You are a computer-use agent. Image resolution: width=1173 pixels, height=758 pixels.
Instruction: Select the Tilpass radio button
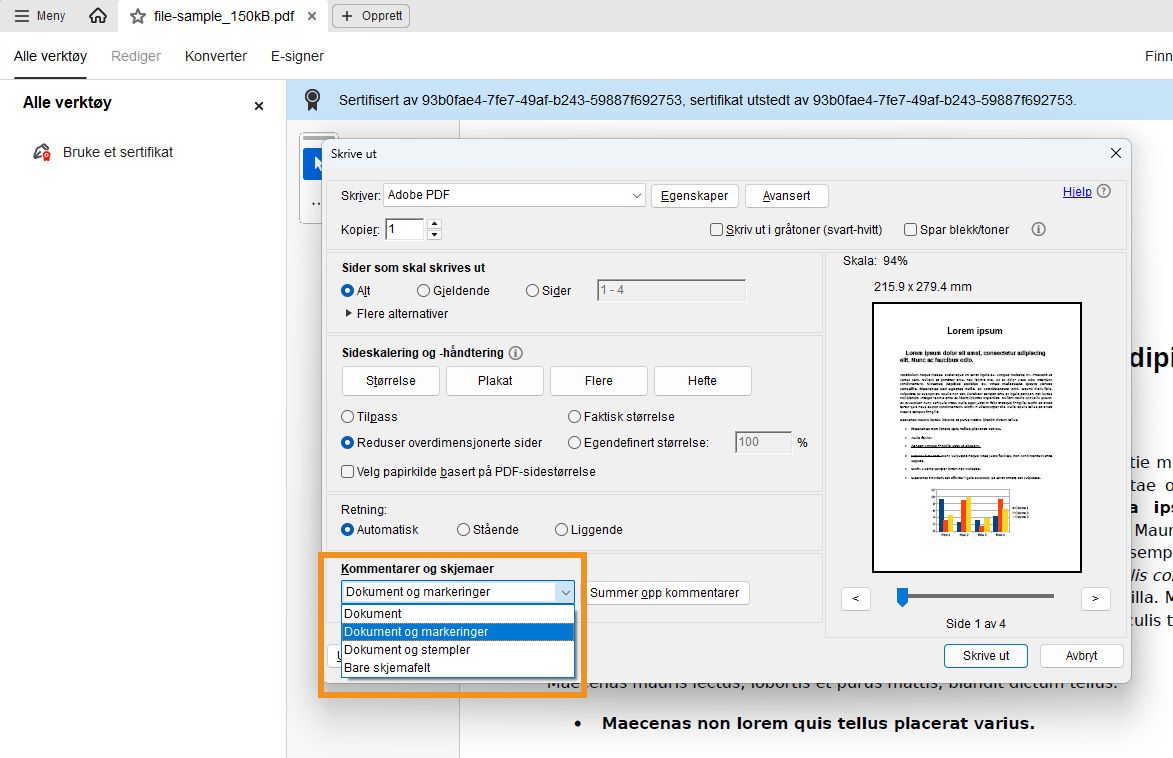click(347, 417)
